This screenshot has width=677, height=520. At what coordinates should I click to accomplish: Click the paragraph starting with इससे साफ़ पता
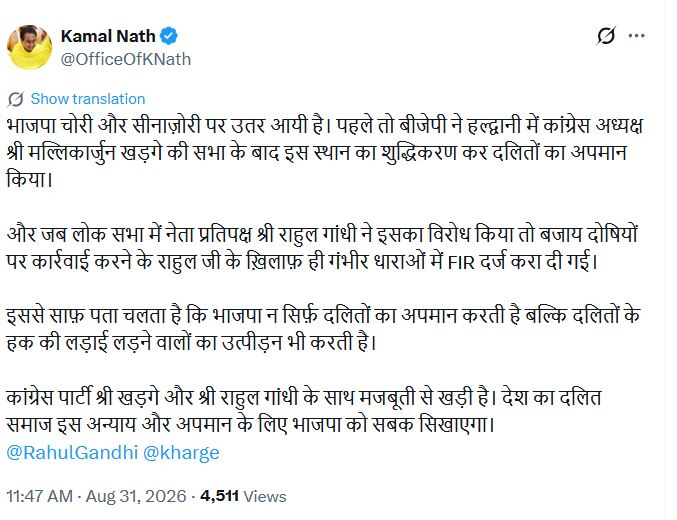(x=323, y=330)
